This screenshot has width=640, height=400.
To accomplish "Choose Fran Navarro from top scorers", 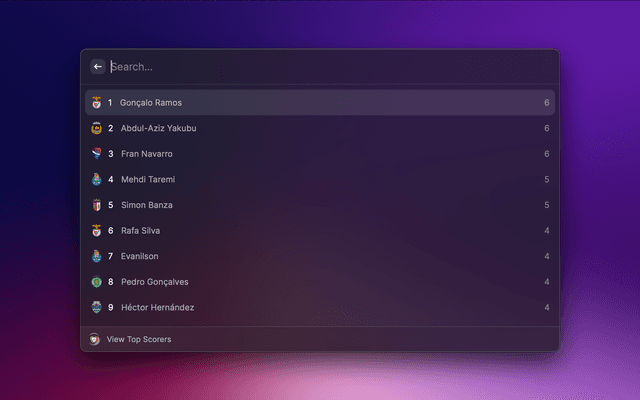I will click(320, 154).
